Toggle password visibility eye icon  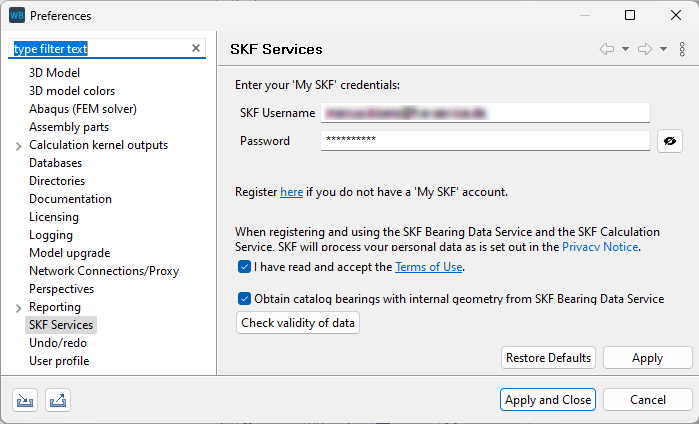(670, 141)
